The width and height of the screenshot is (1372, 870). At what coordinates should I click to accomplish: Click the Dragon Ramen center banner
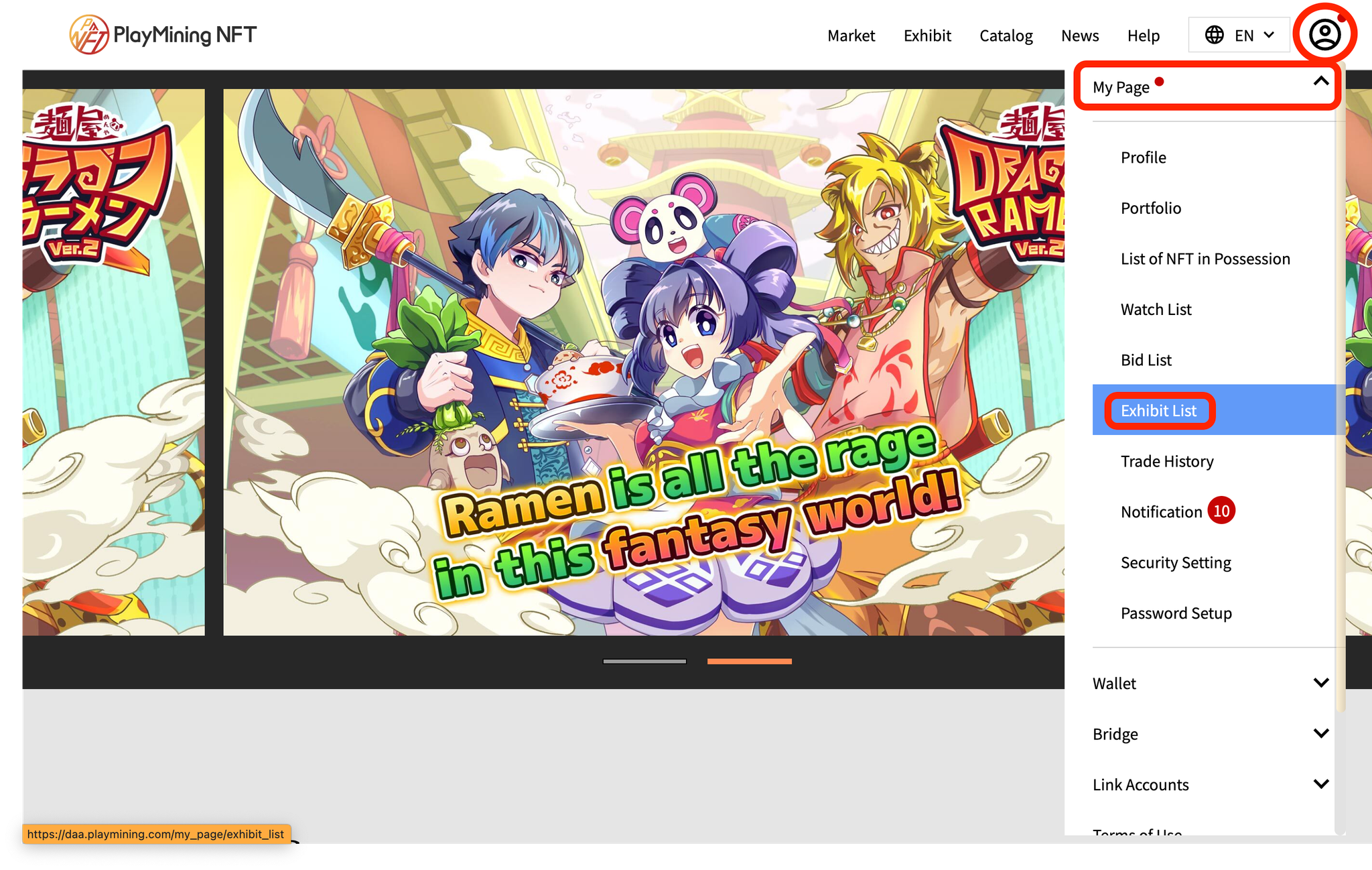pos(643,362)
